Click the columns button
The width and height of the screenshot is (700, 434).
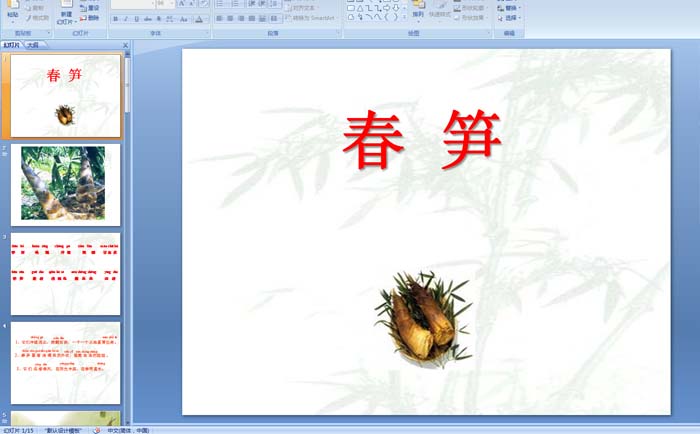(x=275, y=18)
